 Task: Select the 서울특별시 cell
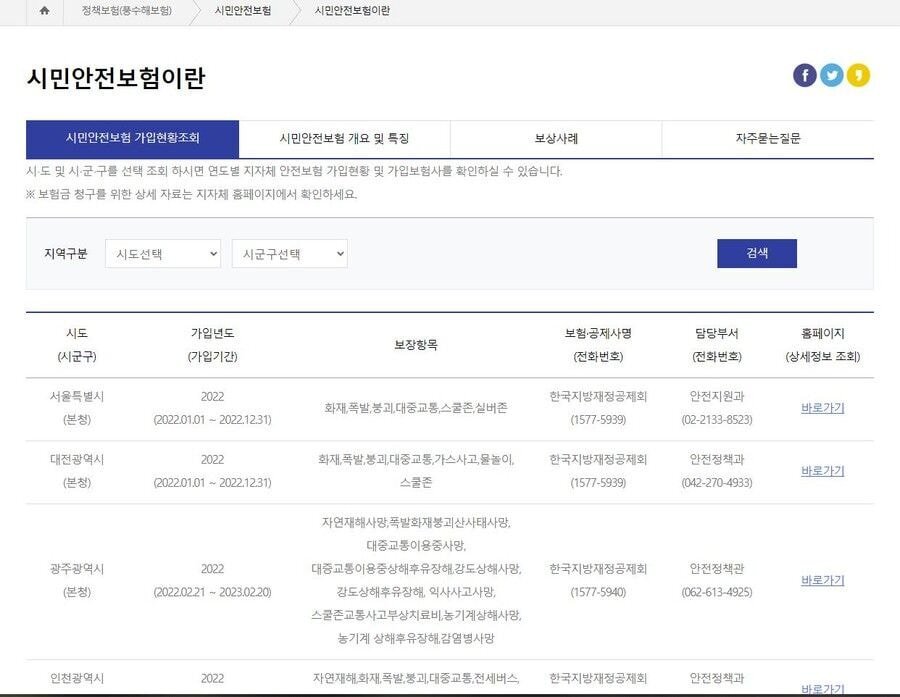[77, 408]
